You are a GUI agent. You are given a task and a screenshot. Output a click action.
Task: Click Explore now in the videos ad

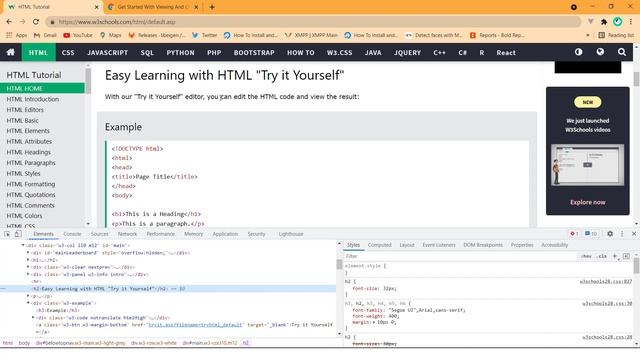[x=588, y=202]
